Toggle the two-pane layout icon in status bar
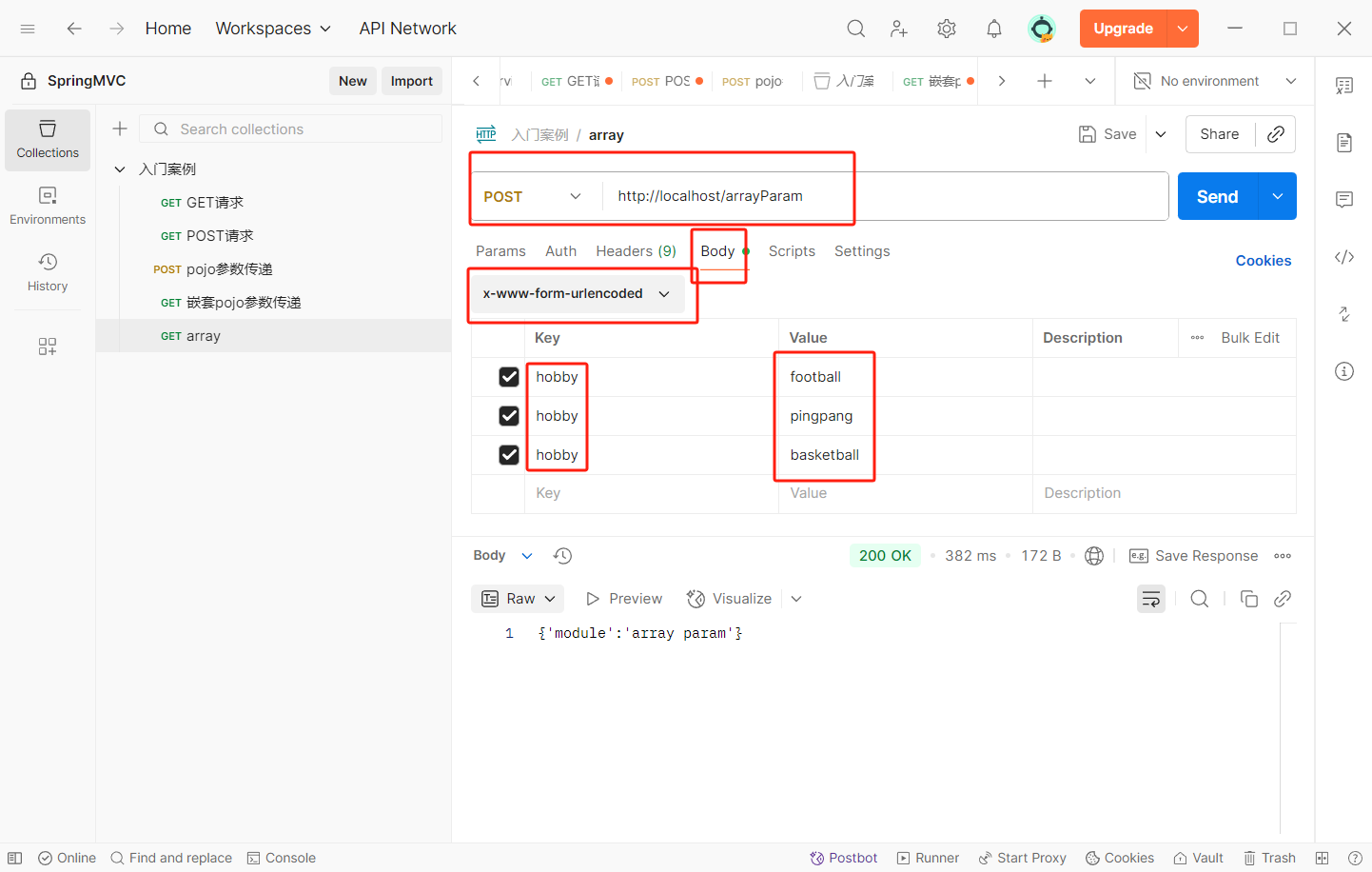1372x872 pixels. [x=1322, y=858]
